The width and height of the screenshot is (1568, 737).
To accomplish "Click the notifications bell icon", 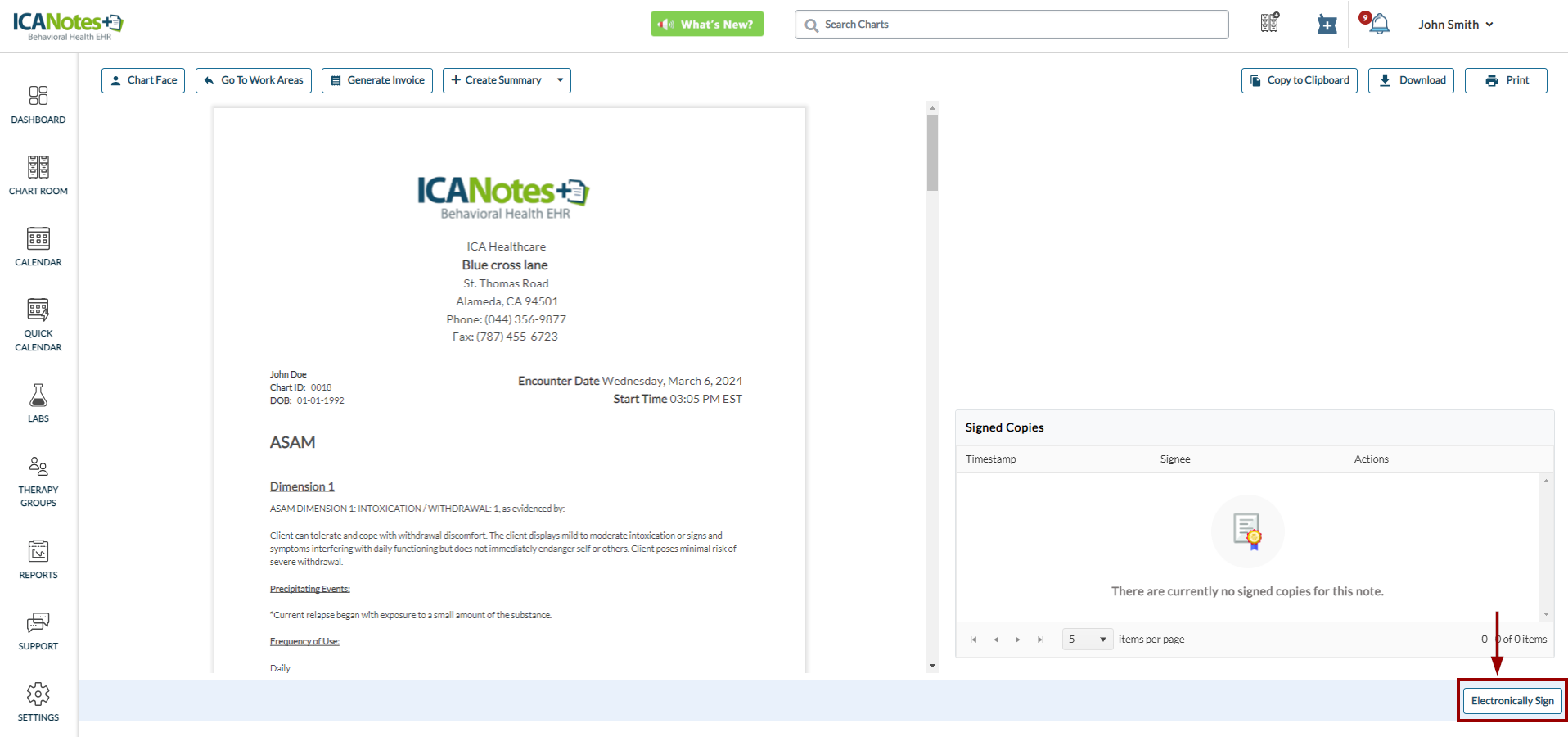I will (x=1380, y=24).
